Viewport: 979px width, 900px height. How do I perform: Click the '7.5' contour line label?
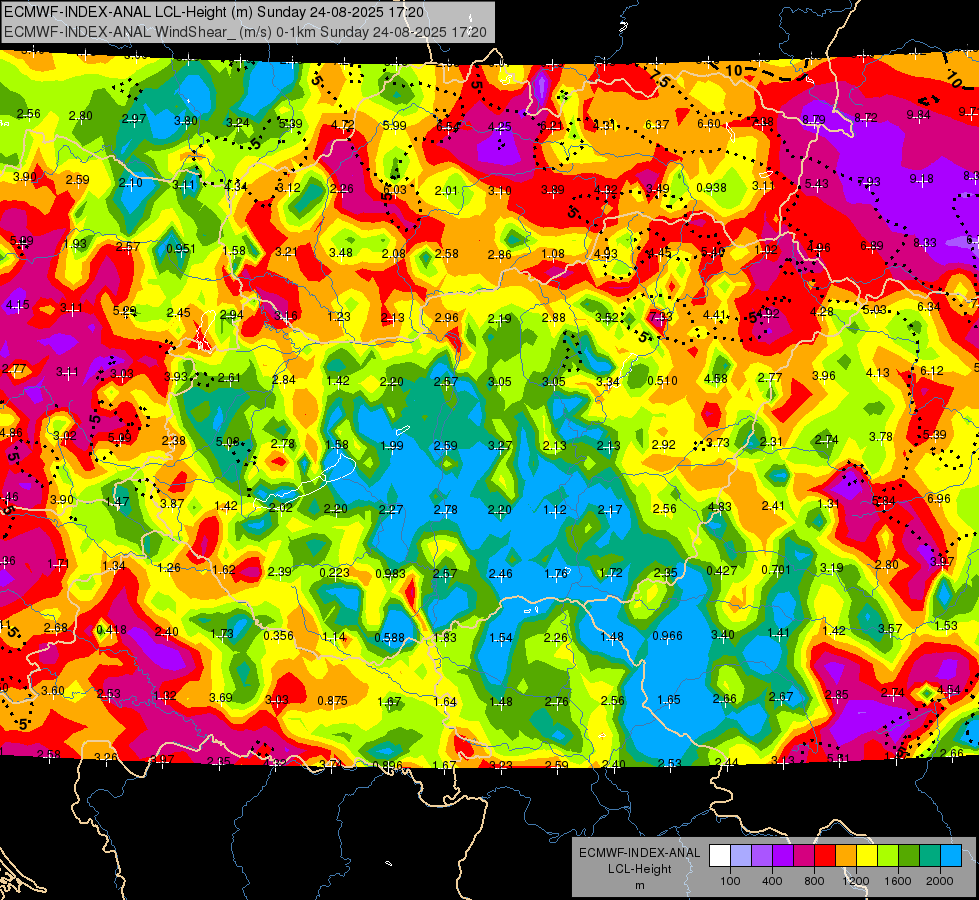click(658, 79)
